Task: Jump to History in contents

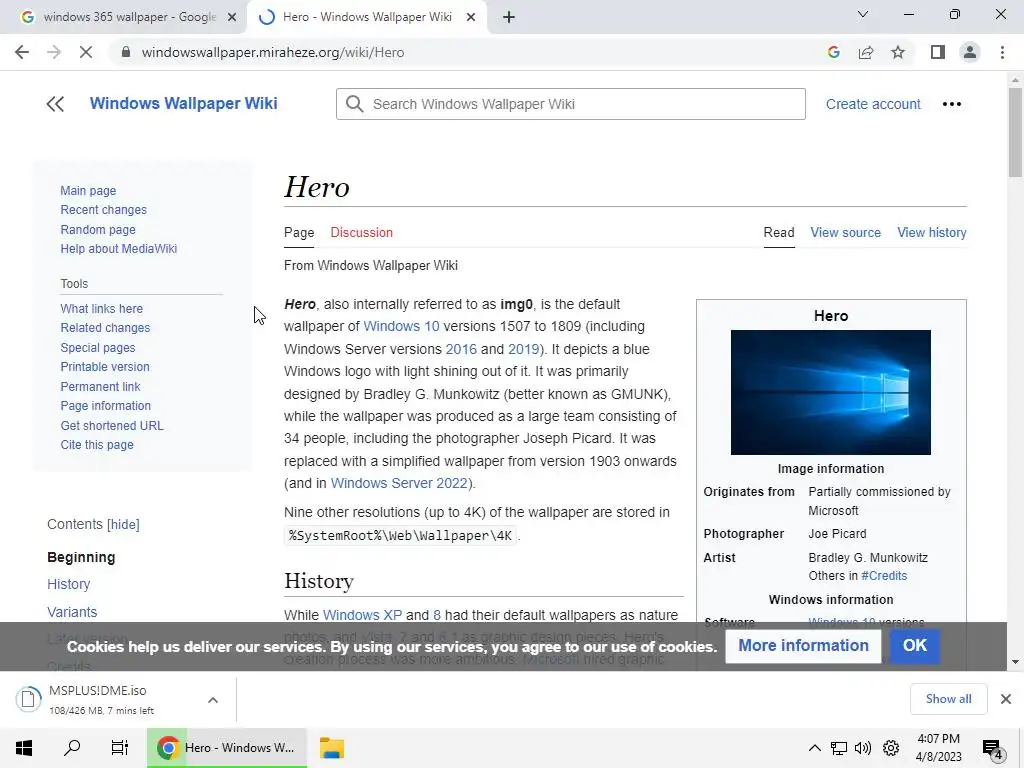Action: point(69,584)
